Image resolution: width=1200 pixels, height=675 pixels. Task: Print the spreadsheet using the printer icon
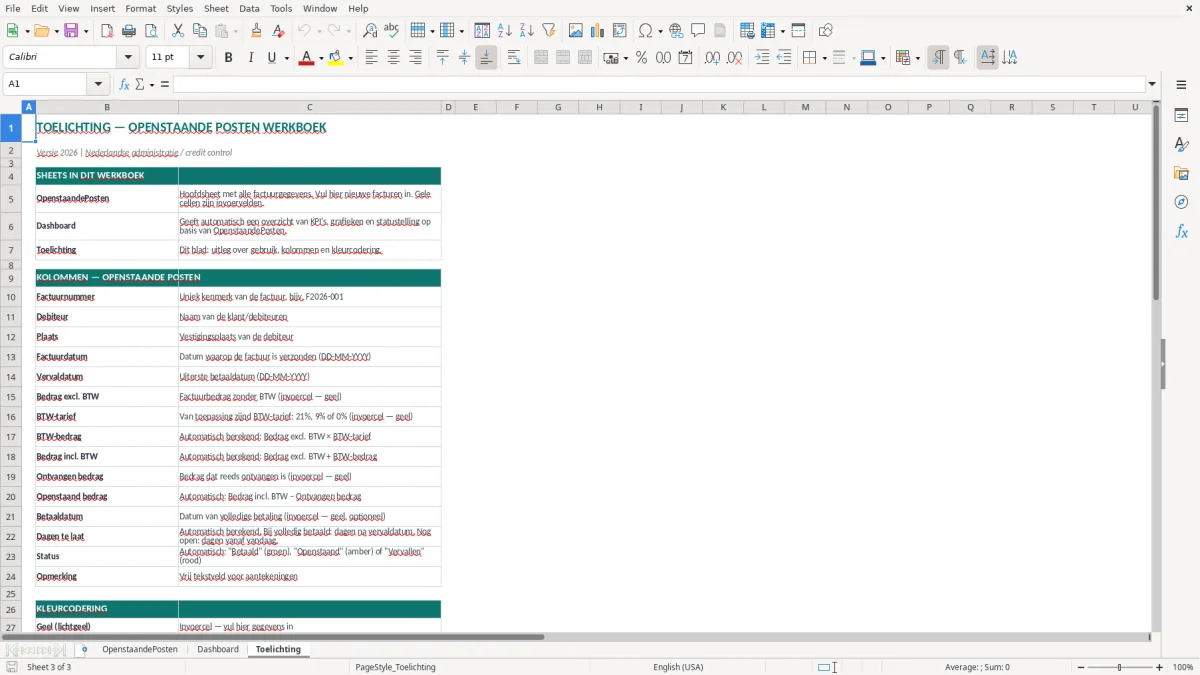(129, 31)
